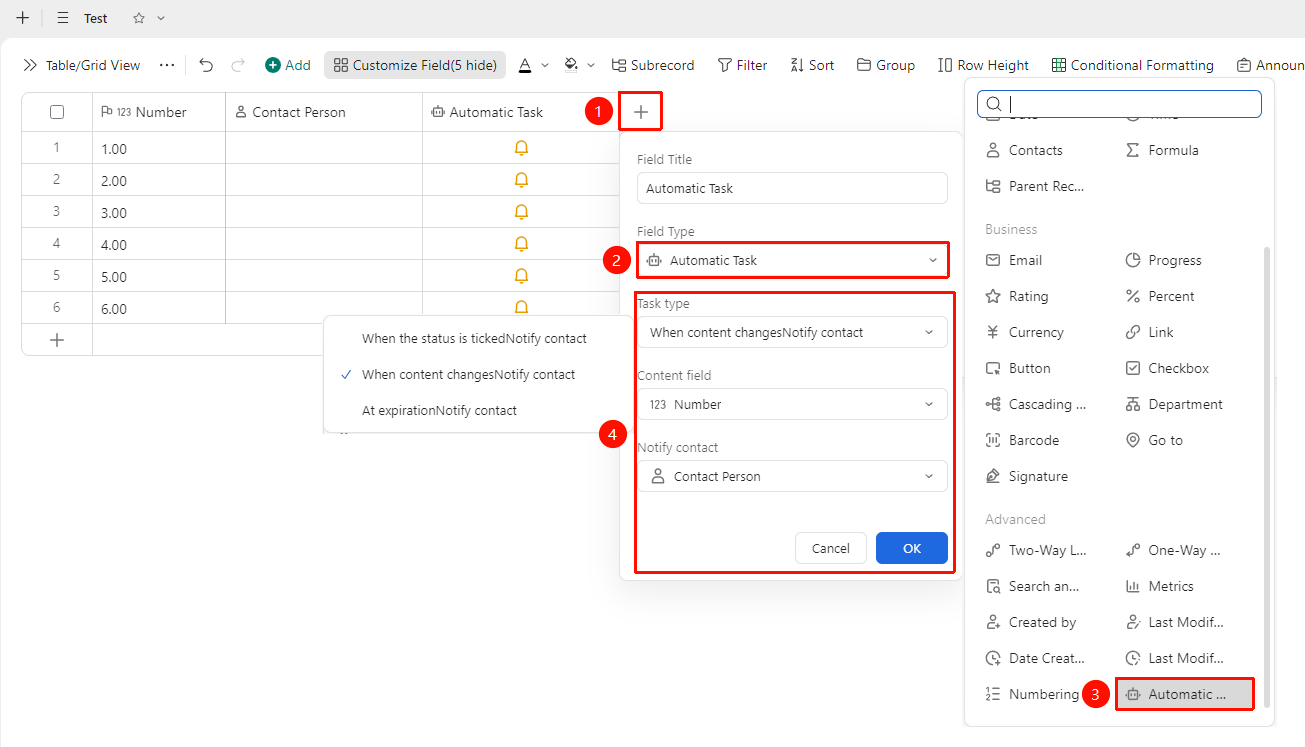Open the Content field dropdown
The image size is (1305, 747).
click(x=792, y=404)
